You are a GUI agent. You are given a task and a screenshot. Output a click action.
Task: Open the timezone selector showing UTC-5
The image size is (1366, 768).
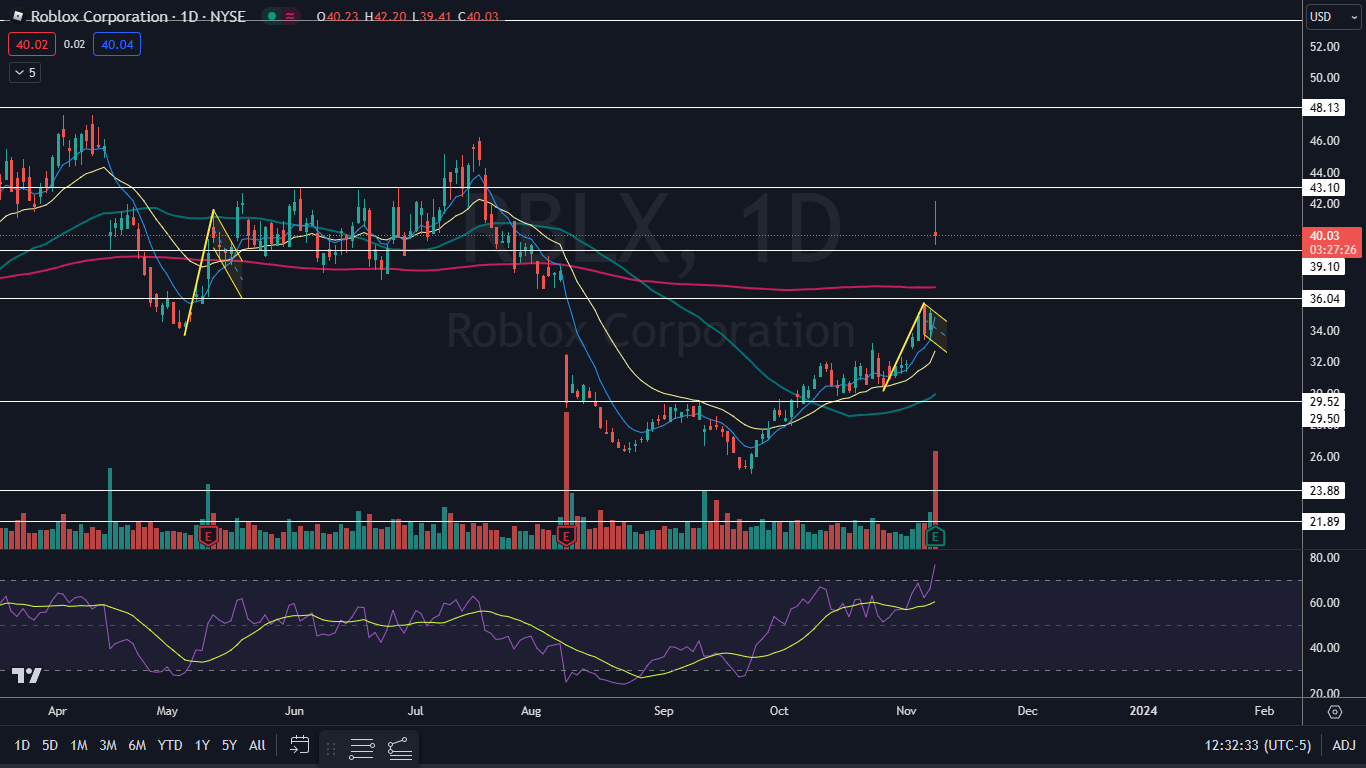pyautogui.click(x=1258, y=745)
